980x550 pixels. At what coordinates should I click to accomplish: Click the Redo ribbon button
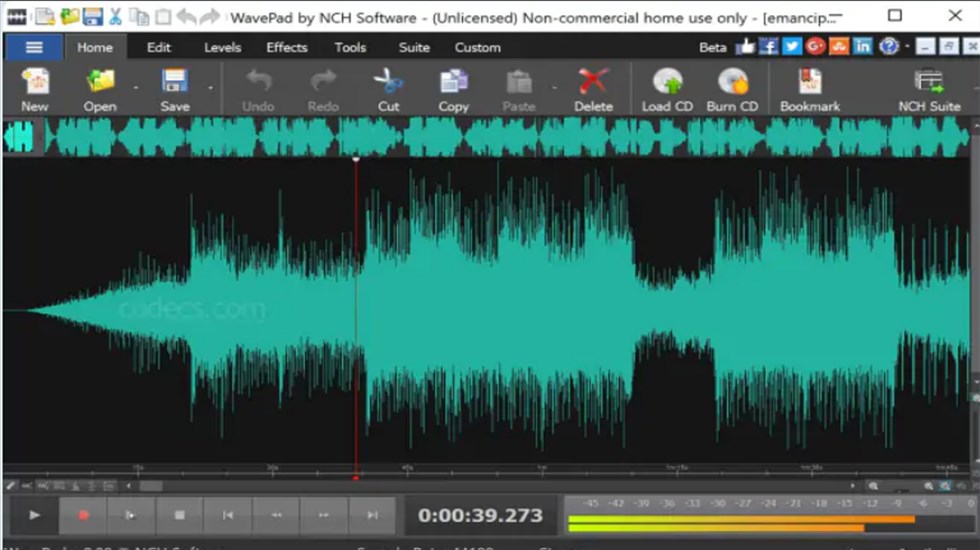(323, 91)
